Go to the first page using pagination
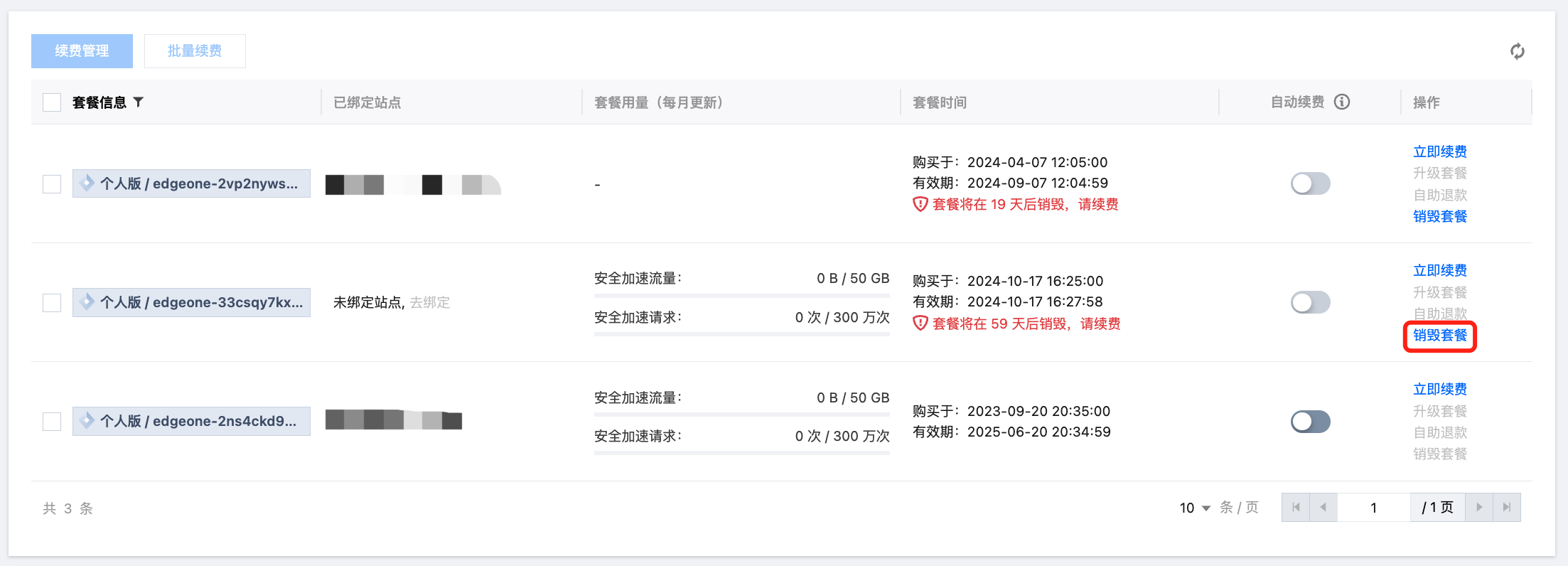1568x566 pixels. point(1296,508)
